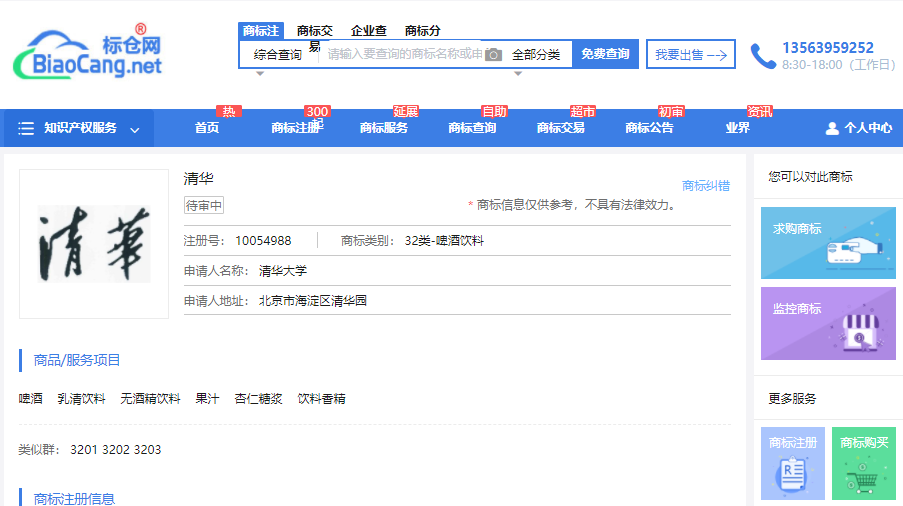
Task: Go to 首页 in the navigation bar
Action: (x=207, y=128)
